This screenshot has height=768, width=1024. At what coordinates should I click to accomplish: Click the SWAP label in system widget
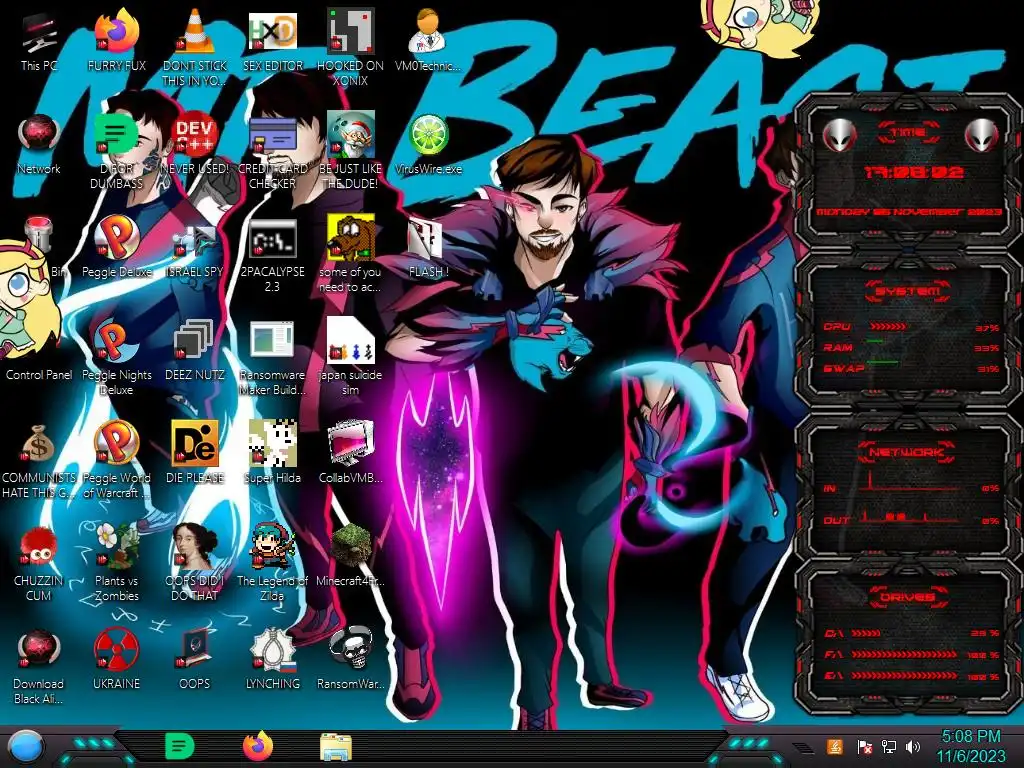click(842, 368)
